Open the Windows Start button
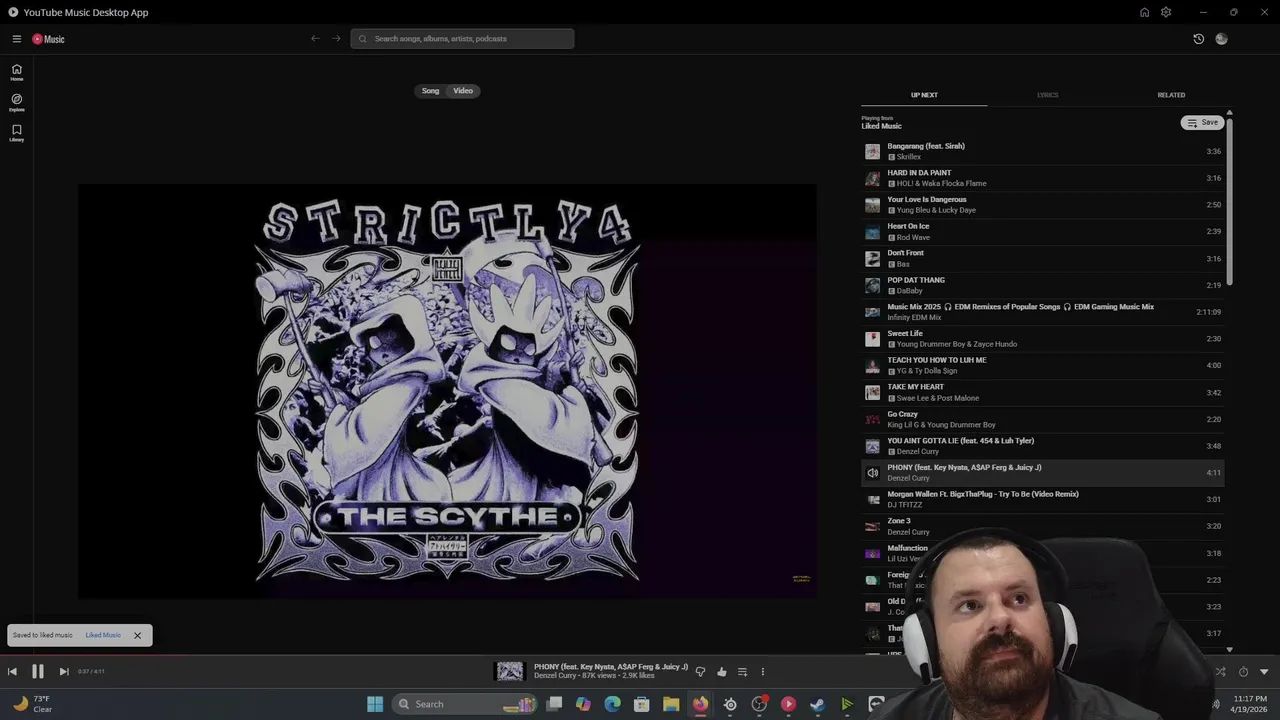Image resolution: width=1280 pixels, height=720 pixels. point(375,704)
